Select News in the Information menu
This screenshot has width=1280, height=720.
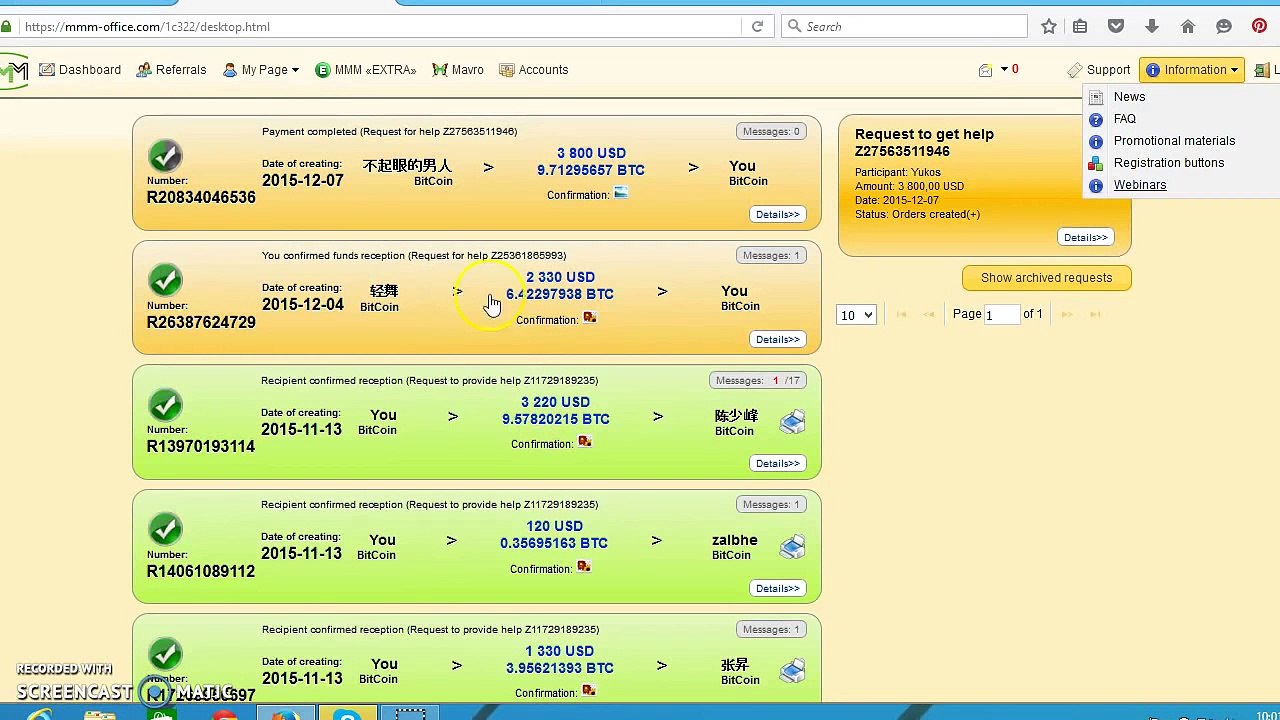1129,97
